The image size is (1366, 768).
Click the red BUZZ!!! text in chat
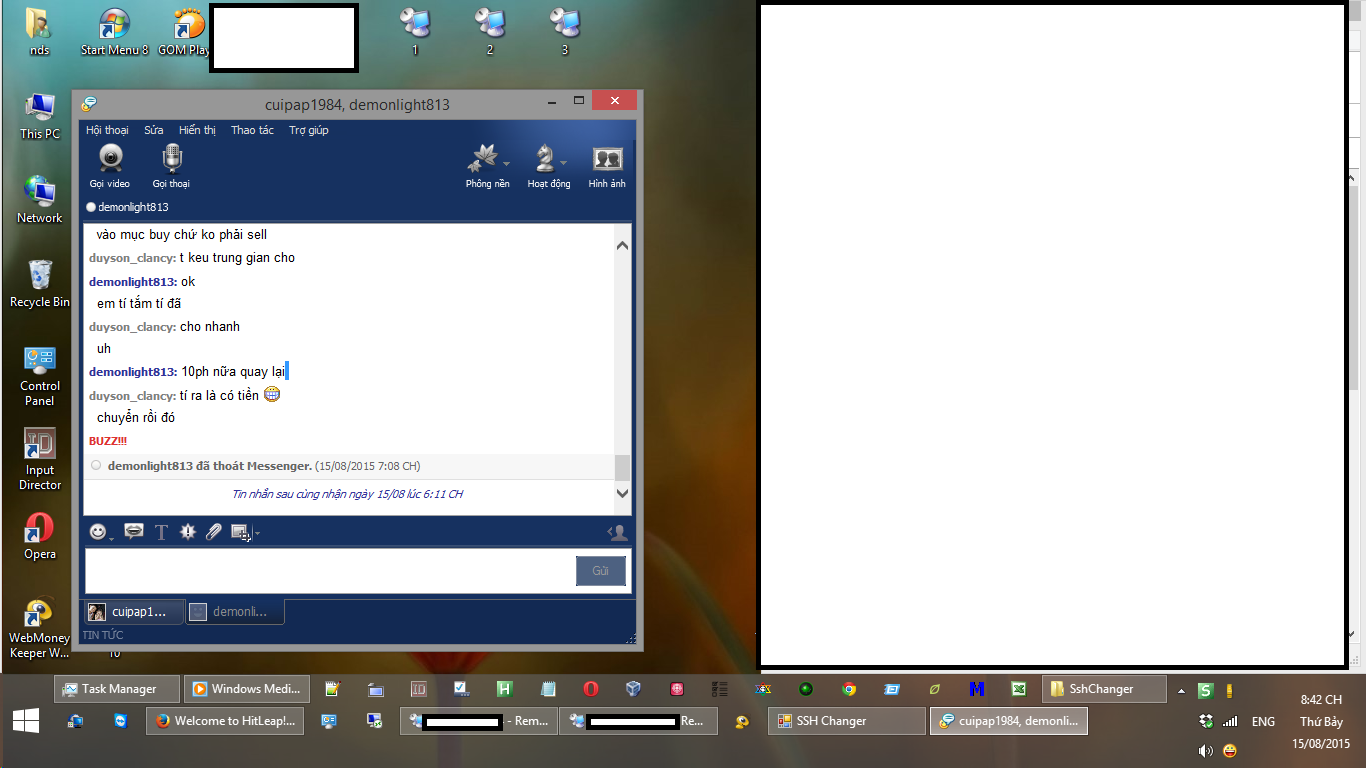[108, 441]
